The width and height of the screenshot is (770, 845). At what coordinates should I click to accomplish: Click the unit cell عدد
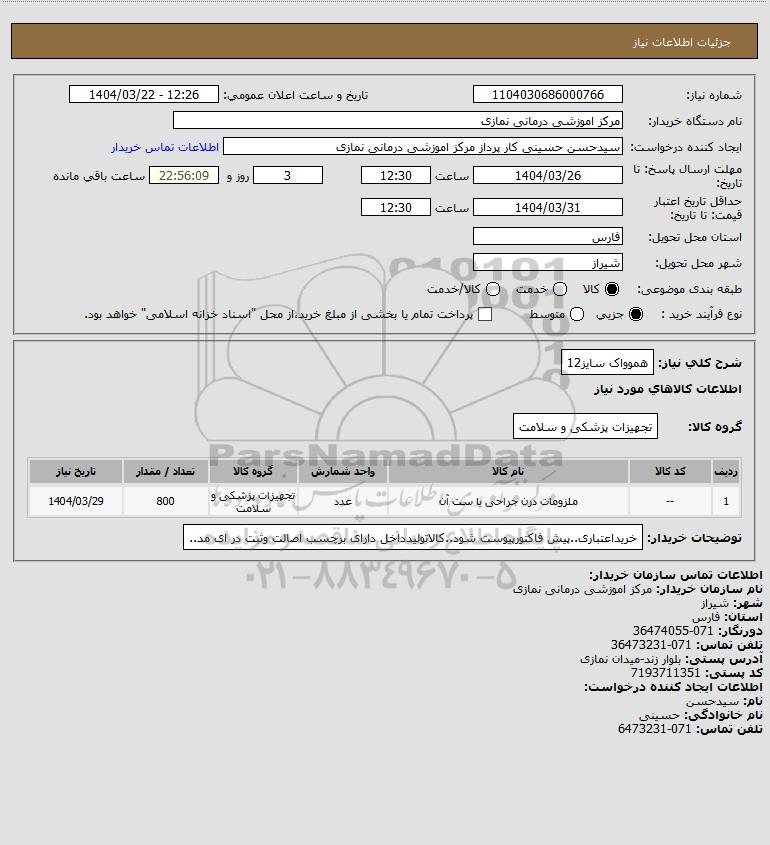pos(343,501)
